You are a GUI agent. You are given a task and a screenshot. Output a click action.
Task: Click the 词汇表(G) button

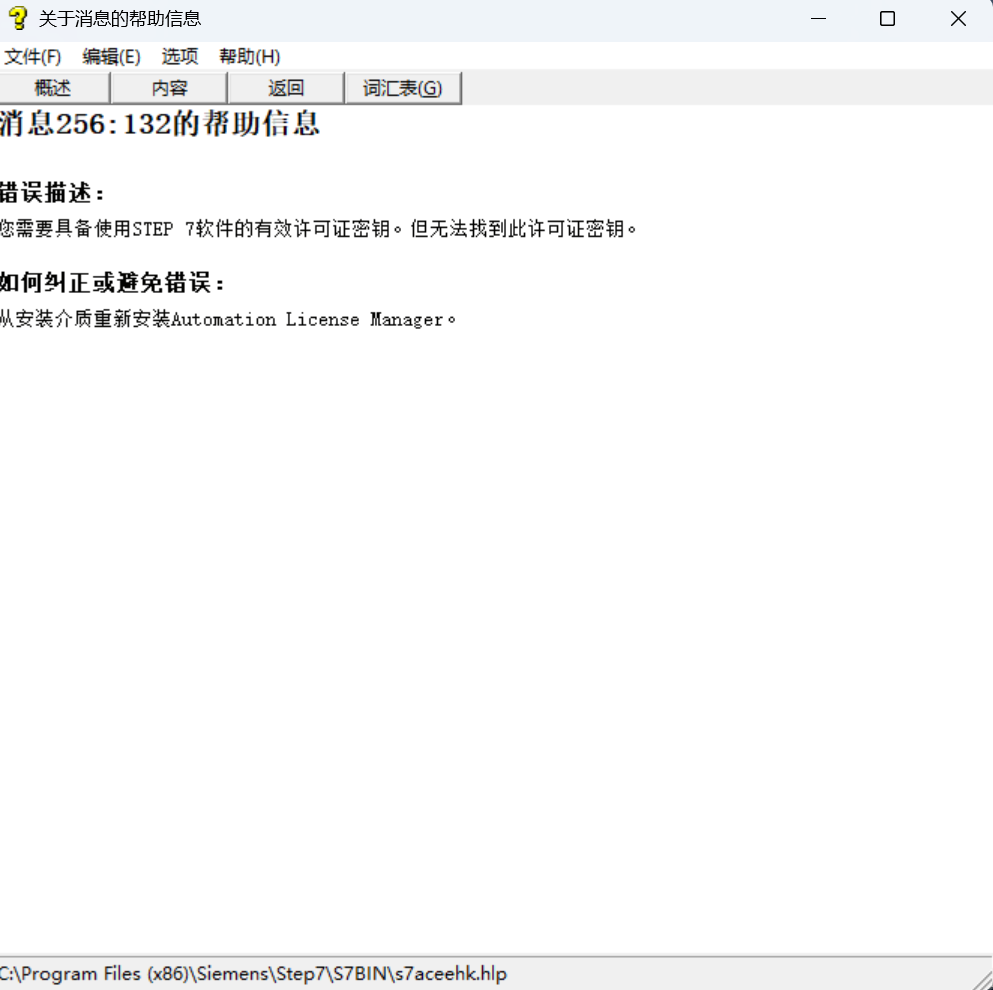click(x=403, y=88)
